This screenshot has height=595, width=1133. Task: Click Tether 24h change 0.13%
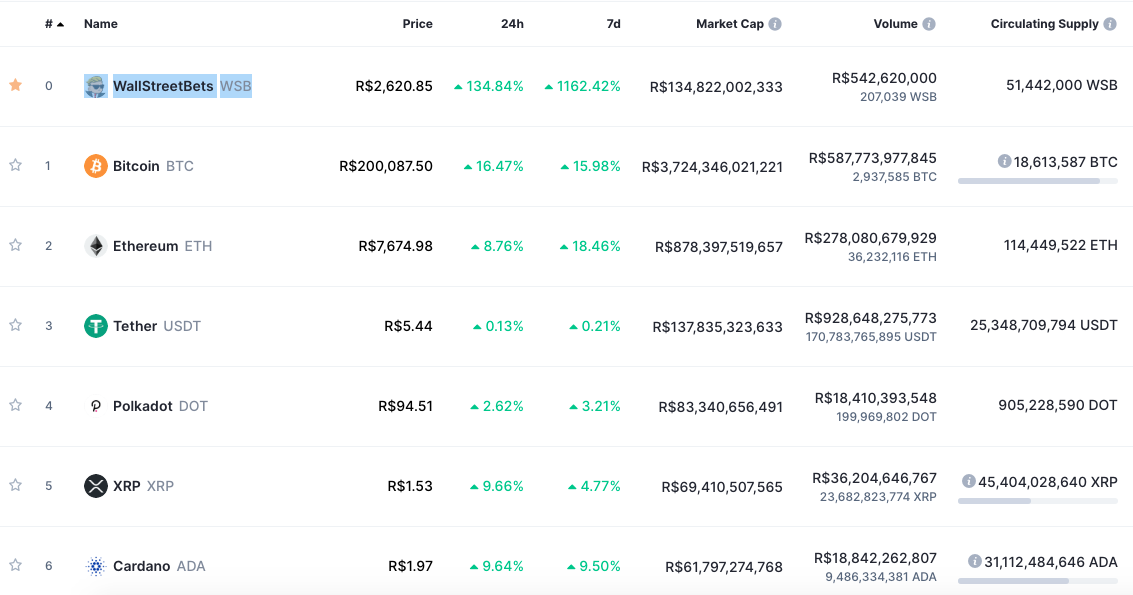pyautogui.click(x=498, y=326)
